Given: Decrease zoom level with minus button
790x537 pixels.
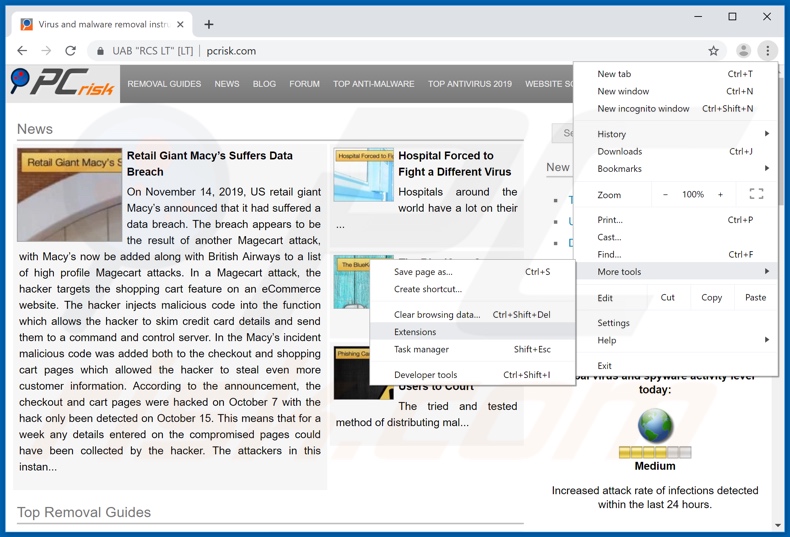Looking at the screenshot, I should 665,195.
